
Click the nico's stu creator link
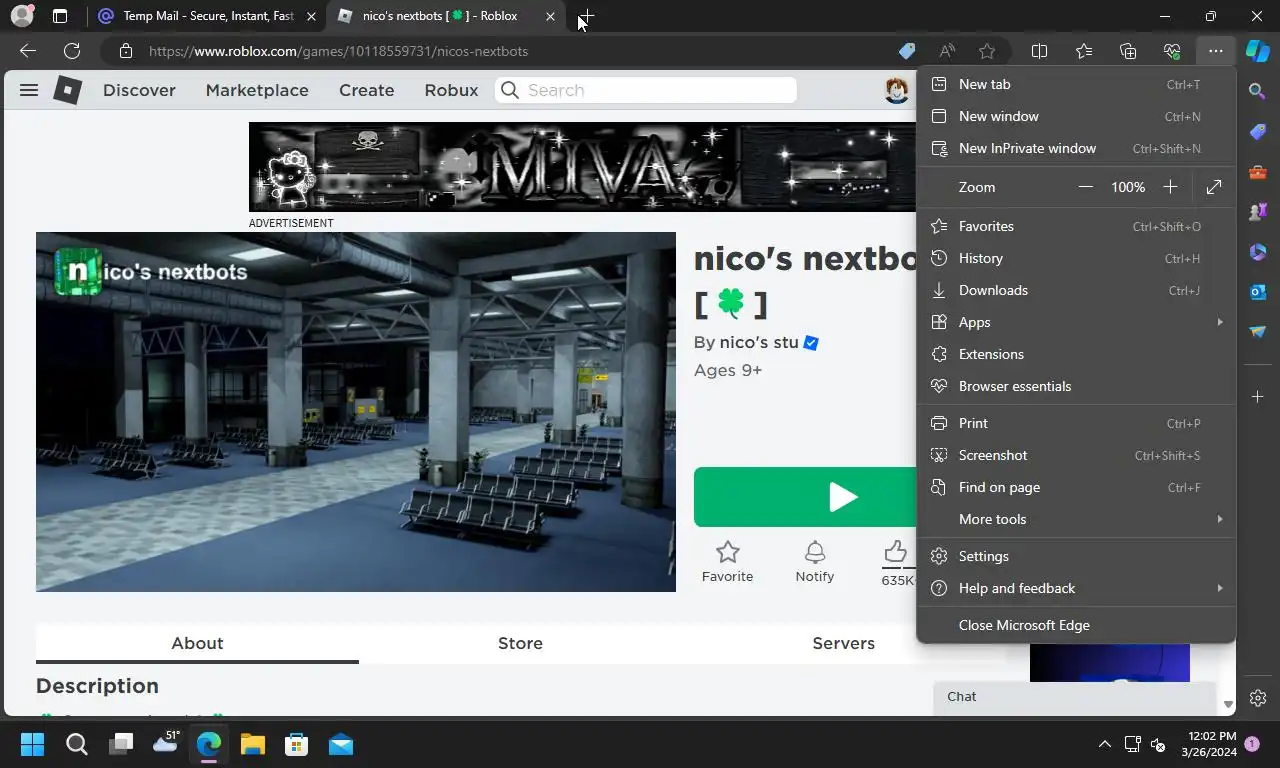pyautogui.click(x=759, y=342)
